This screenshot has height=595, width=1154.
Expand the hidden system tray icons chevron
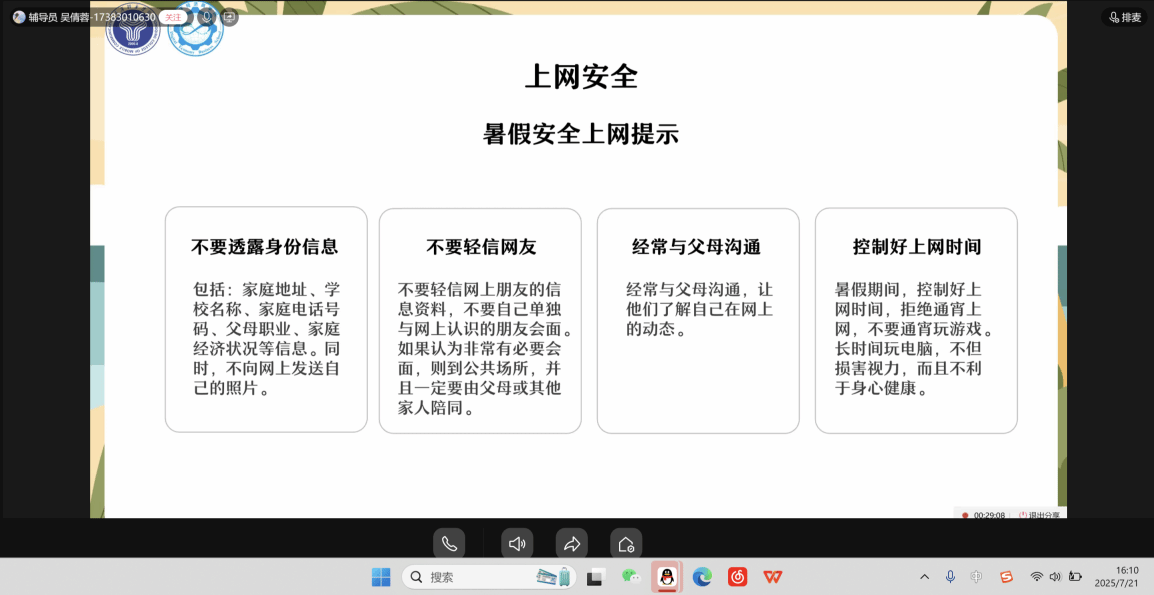(924, 577)
